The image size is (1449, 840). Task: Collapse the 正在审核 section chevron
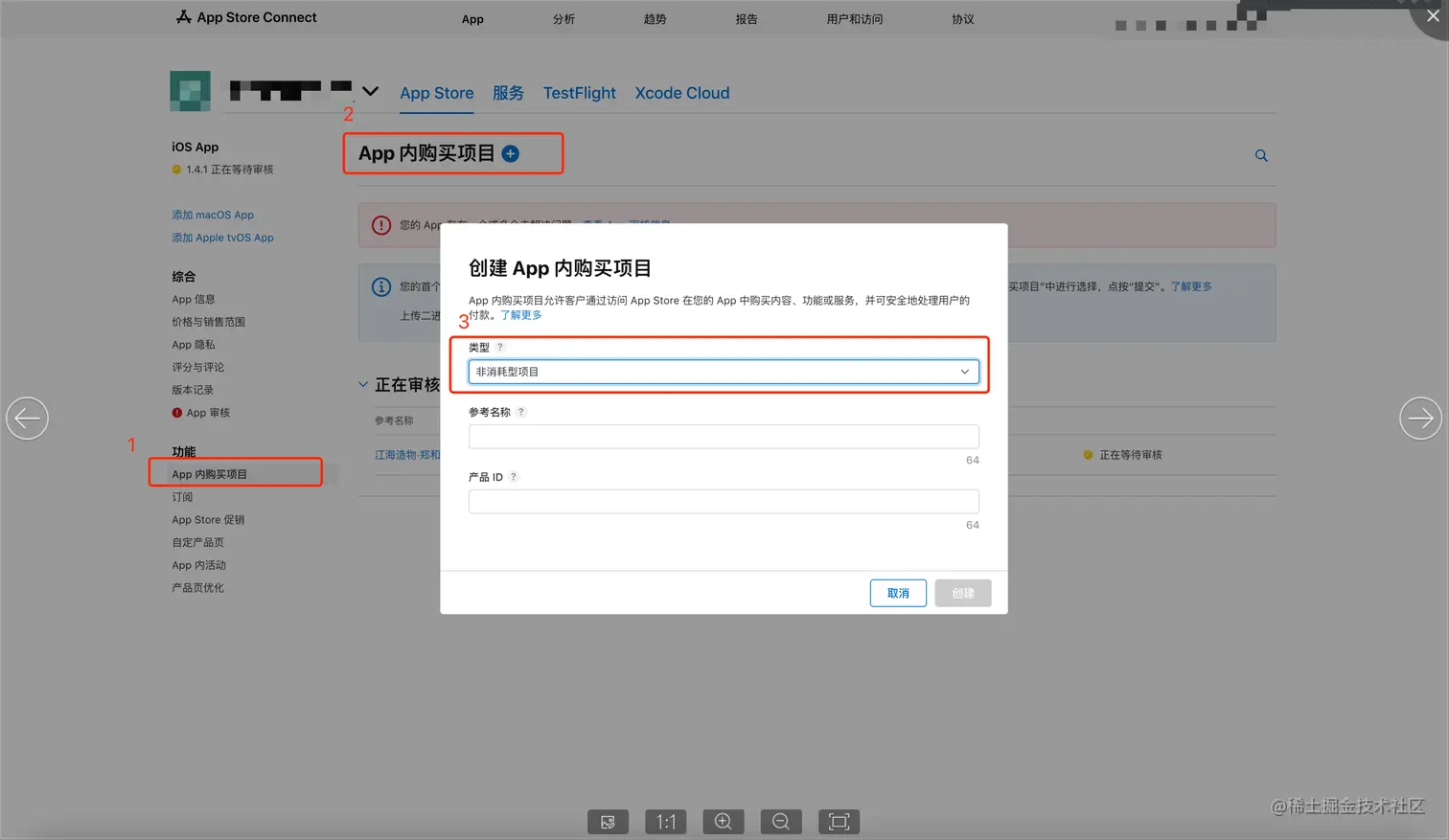tap(363, 384)
